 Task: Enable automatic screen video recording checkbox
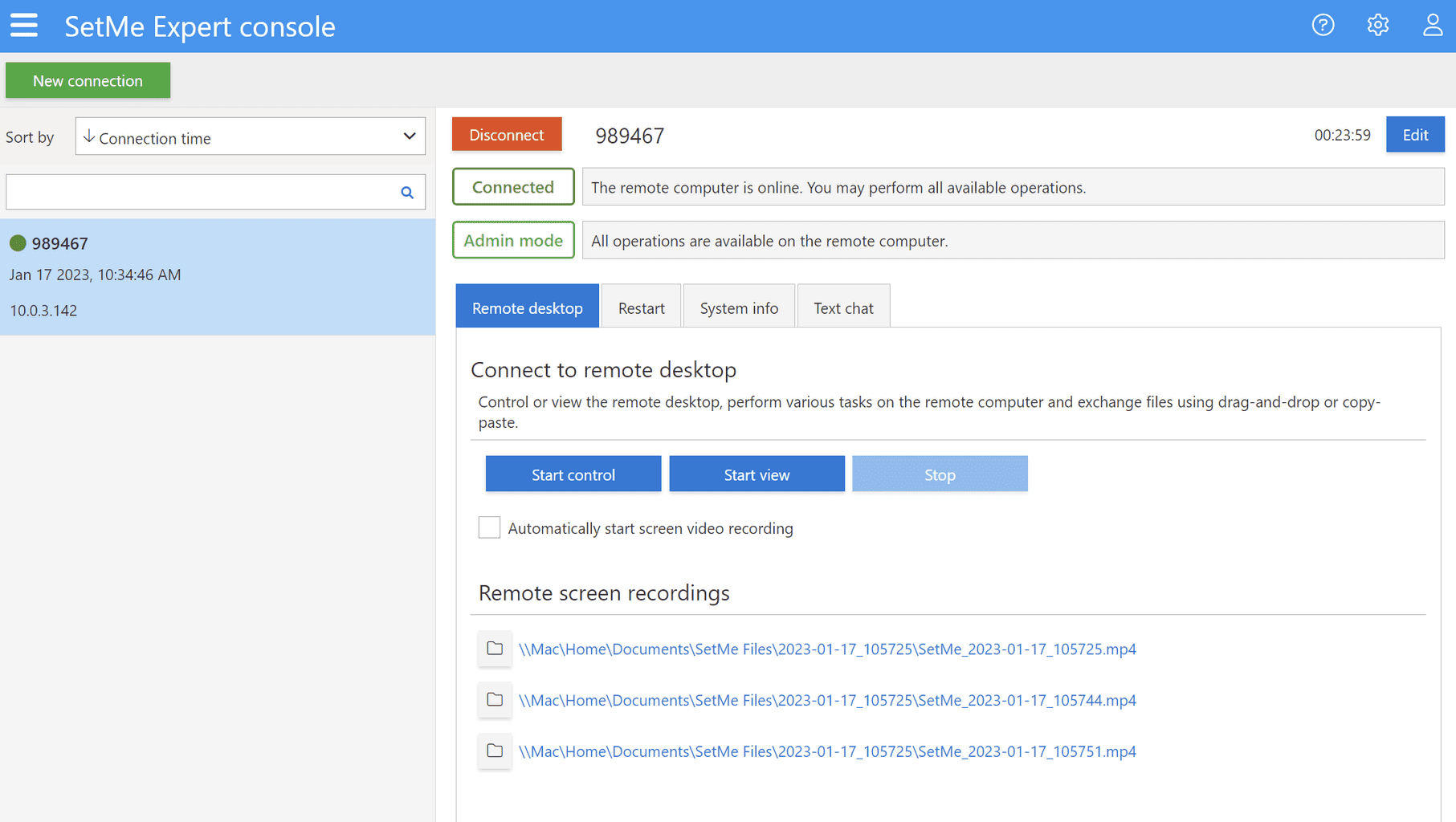[489, 527]
